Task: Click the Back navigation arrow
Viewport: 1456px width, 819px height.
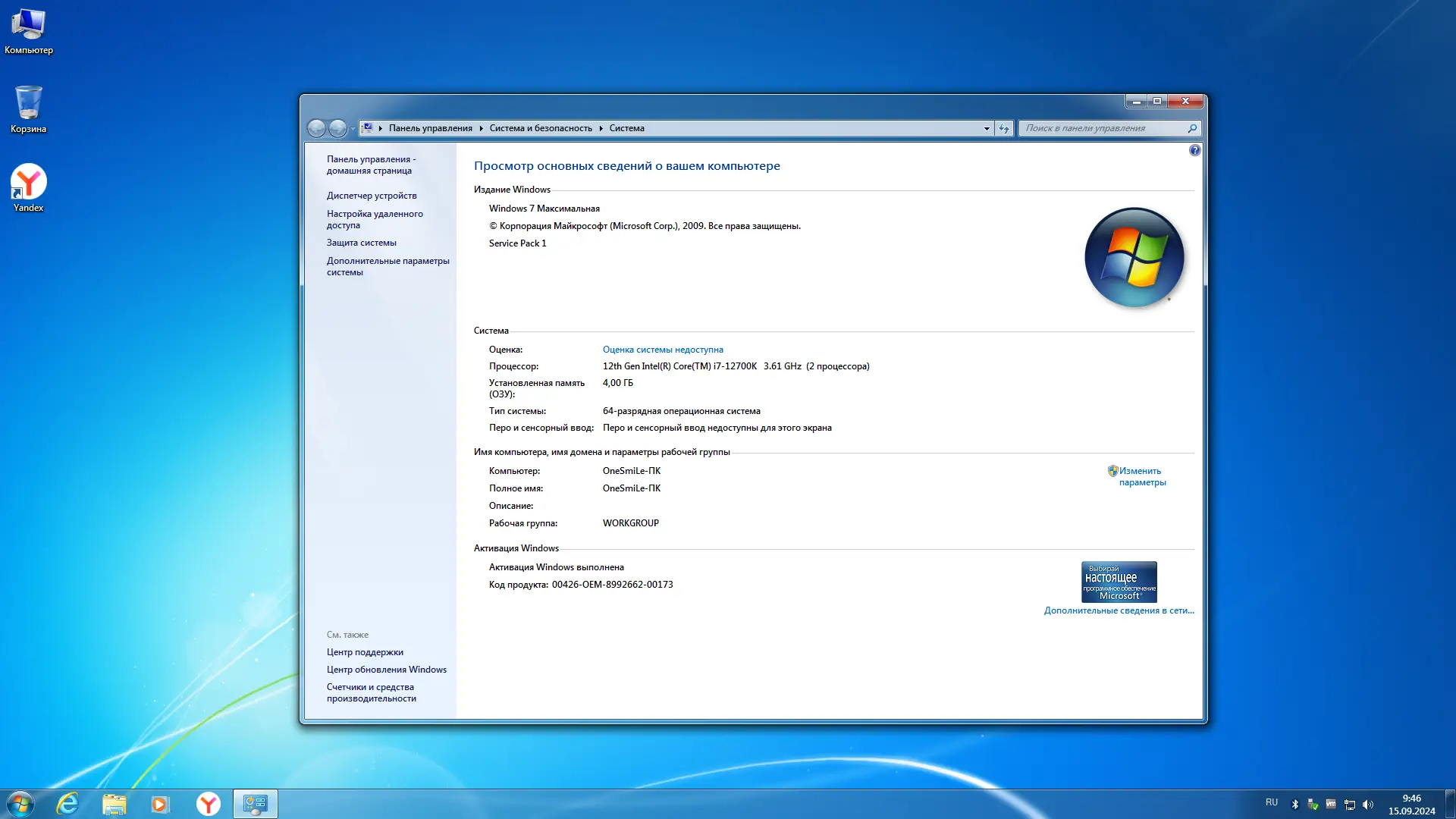Action: pos(316,128)
